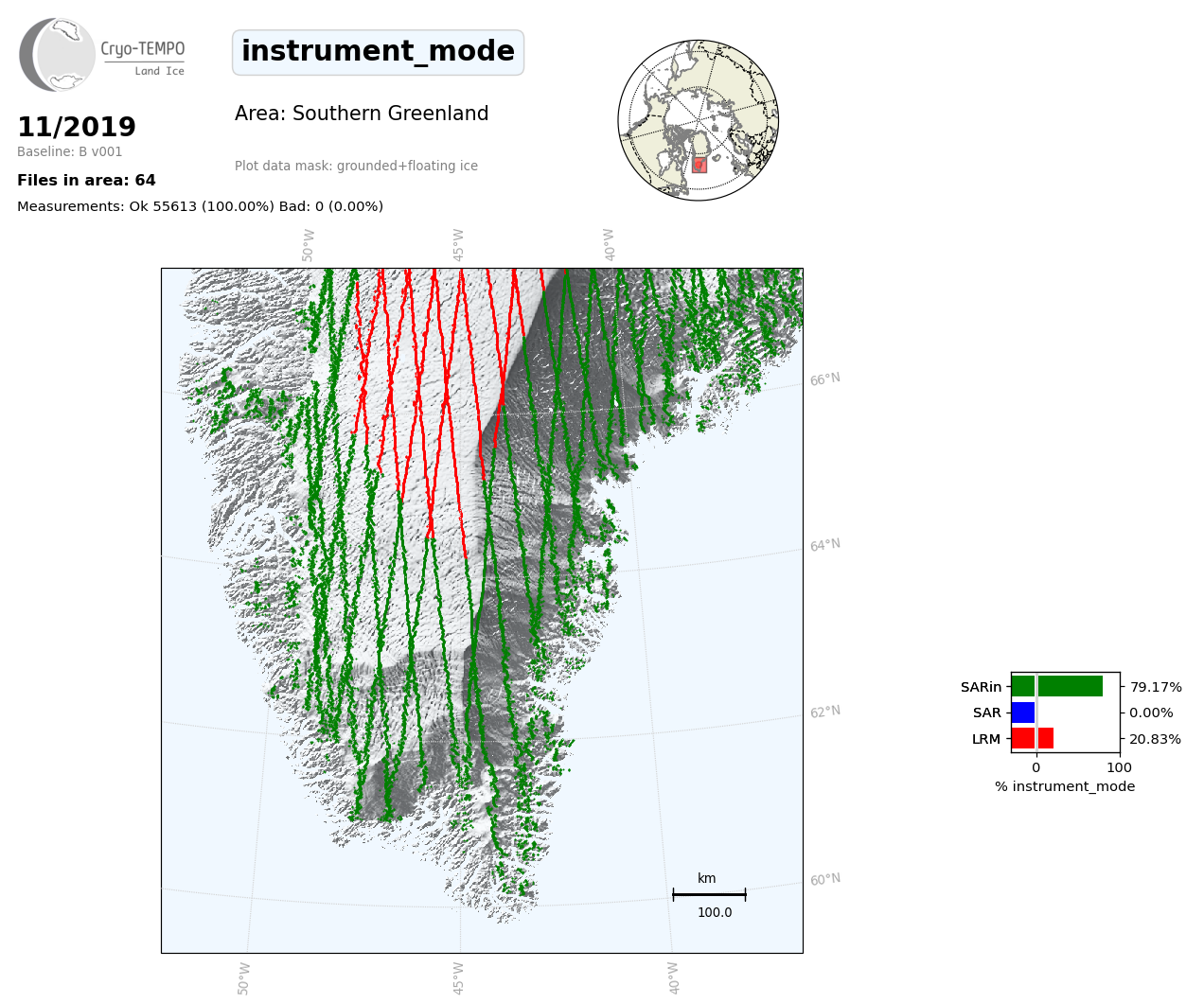Click the 100.0 km scale bar

[x=709, y=894]
